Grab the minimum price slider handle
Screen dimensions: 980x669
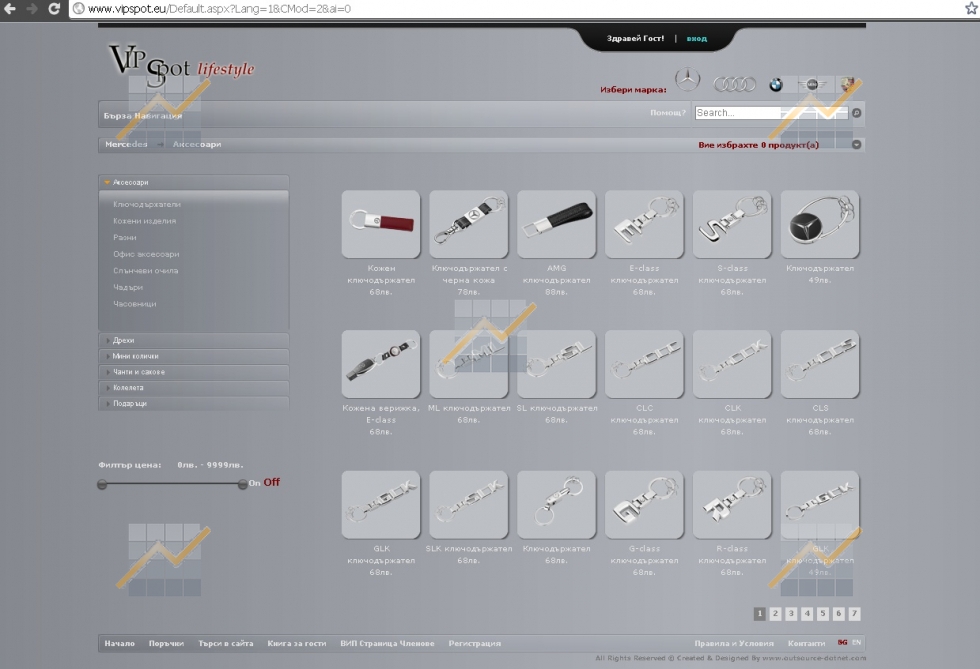[102, 485]
